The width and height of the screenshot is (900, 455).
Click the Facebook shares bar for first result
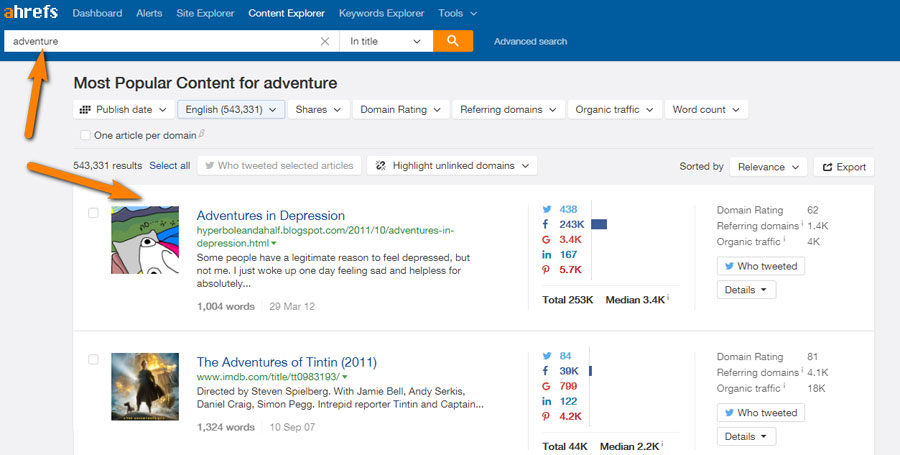[x=599, y=224]
